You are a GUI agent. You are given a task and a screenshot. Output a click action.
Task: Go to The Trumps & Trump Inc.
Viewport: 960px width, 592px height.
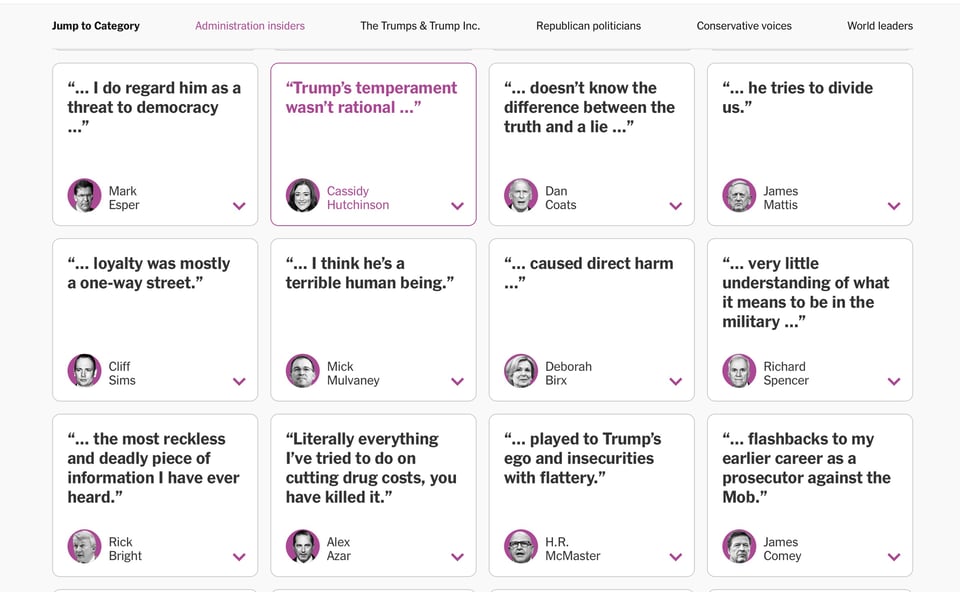pyautogui.click(x=420, y=26)
